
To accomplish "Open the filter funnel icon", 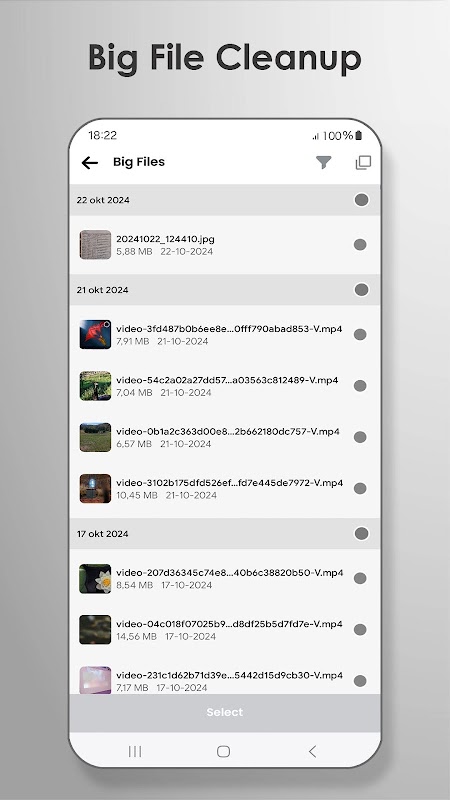I will [323, 162].
